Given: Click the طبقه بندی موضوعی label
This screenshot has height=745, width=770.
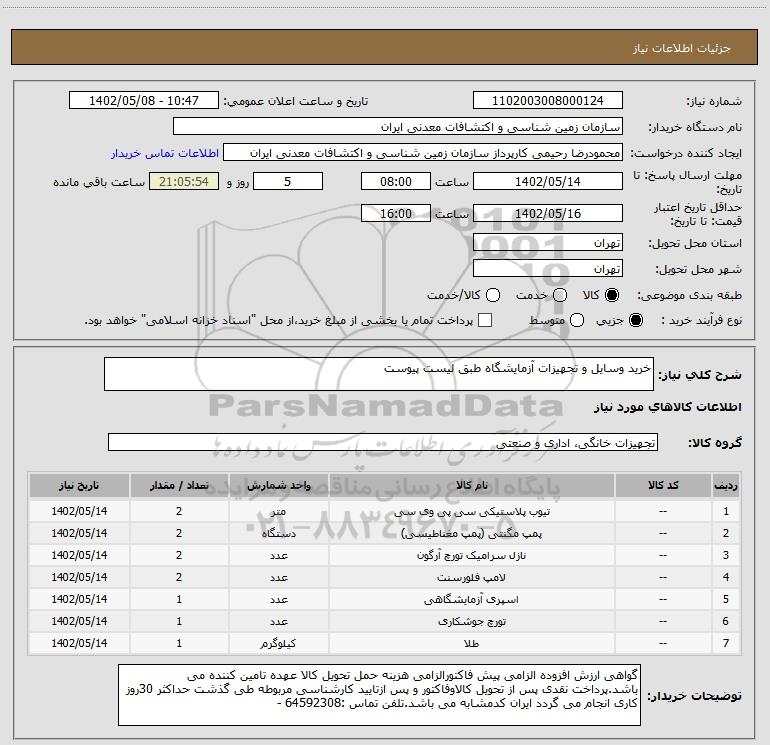Looking at the screenshot, I should (689, 296).
